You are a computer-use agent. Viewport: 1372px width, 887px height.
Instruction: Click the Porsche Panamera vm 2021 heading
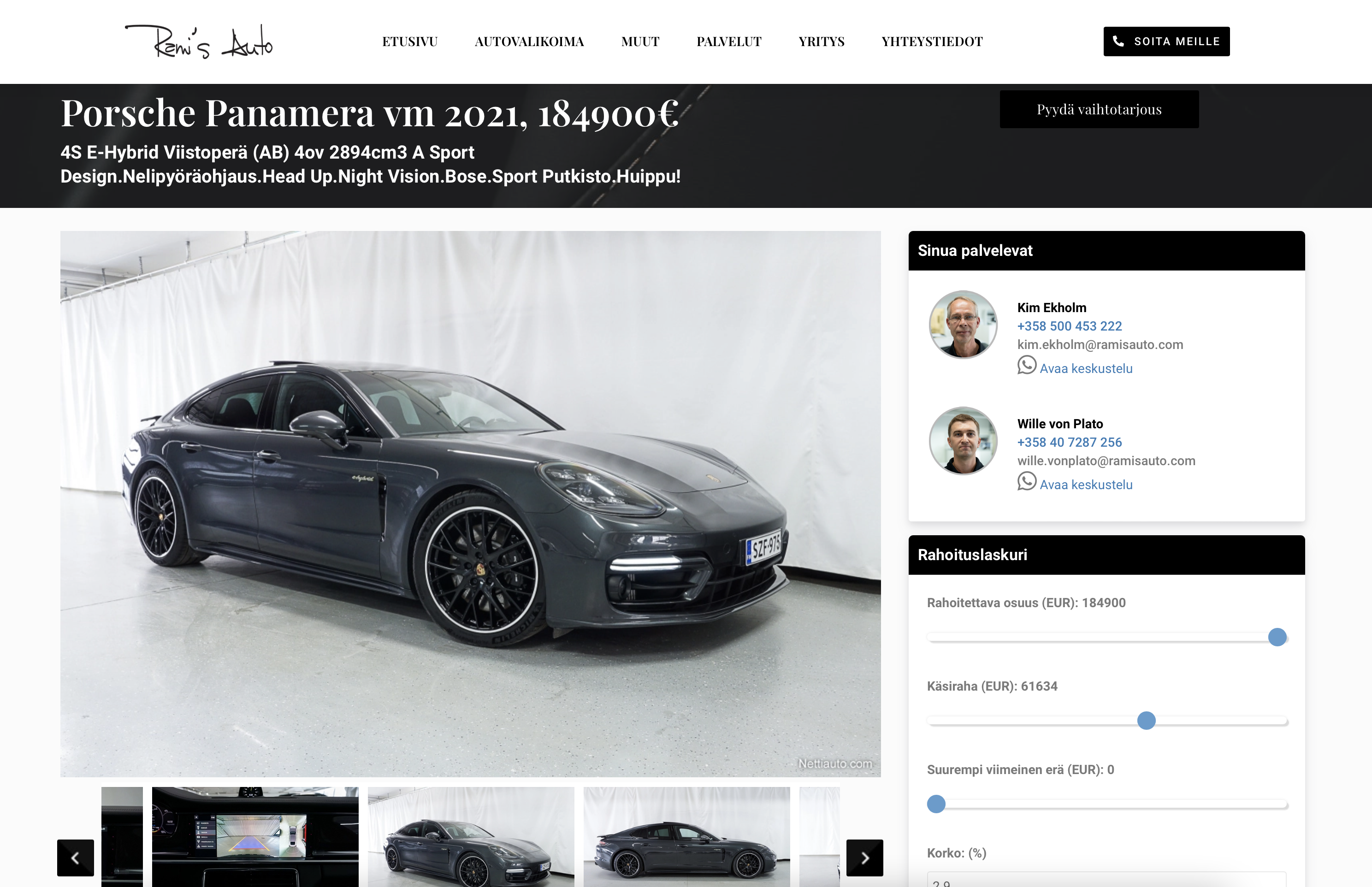coord(370,113)
